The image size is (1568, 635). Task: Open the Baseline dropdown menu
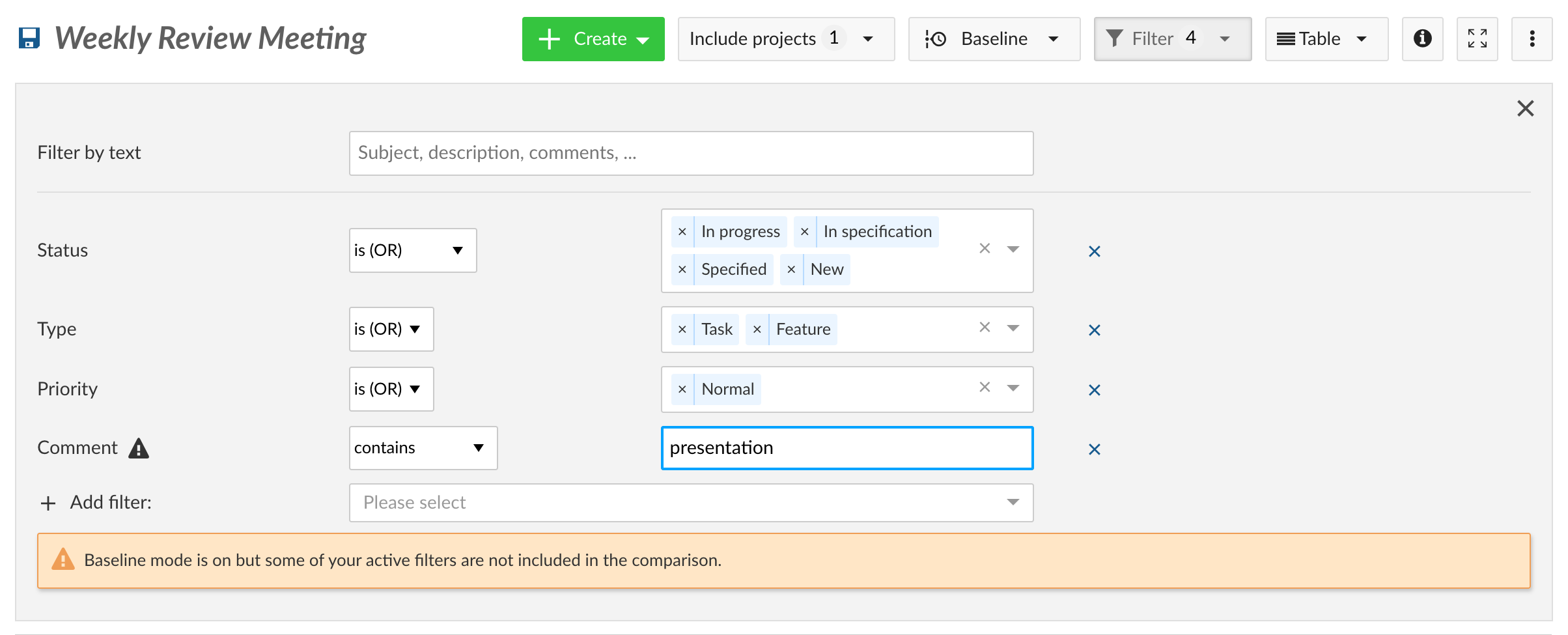pyautogui.click(x=994, y=39)
